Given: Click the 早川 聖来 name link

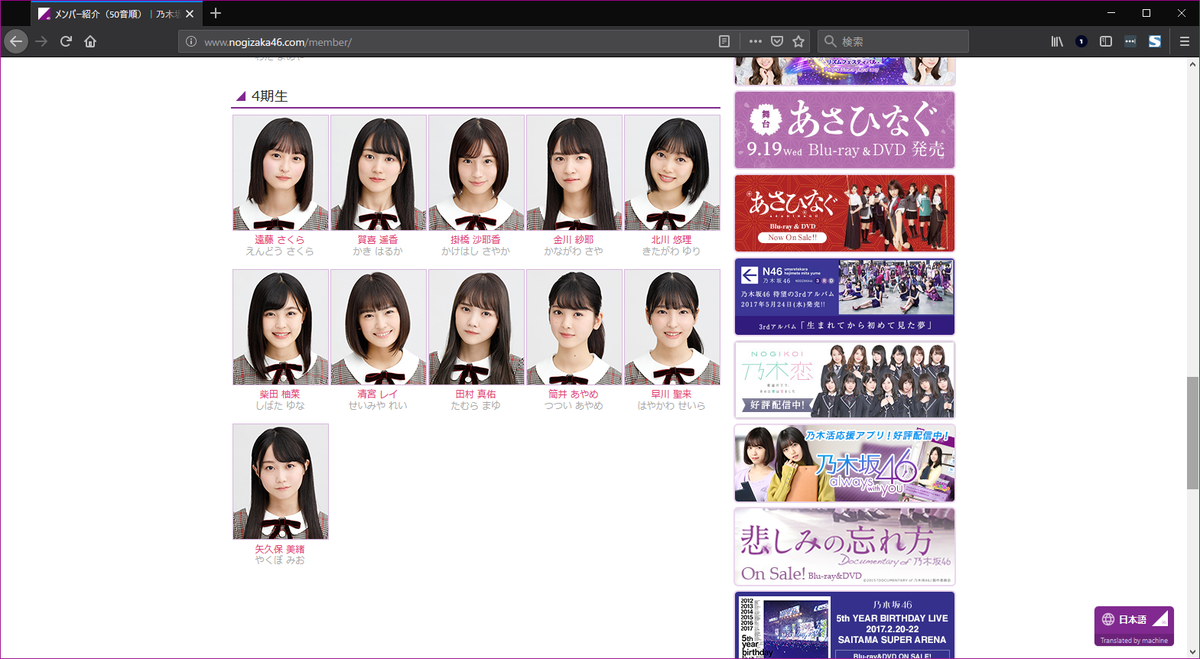Looking at the screenshot, I should click(672, 394).
